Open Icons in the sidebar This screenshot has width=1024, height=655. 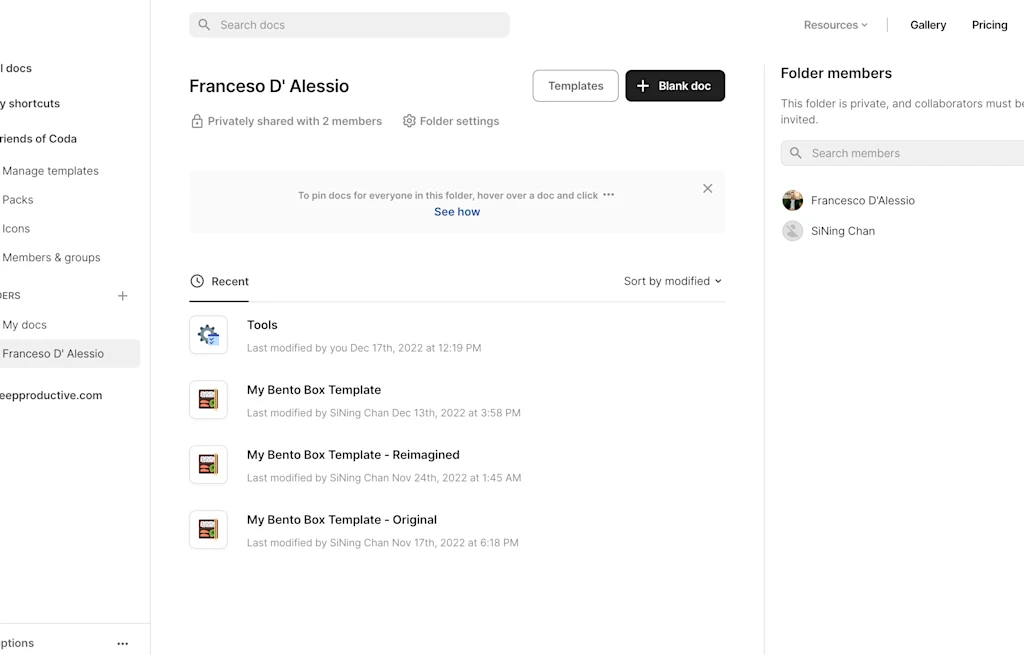16,229
